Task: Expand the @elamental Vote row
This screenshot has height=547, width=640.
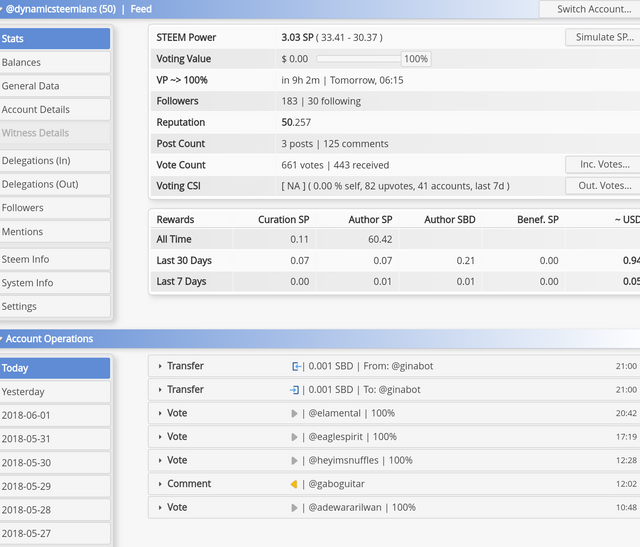Action: click(160, 414)
